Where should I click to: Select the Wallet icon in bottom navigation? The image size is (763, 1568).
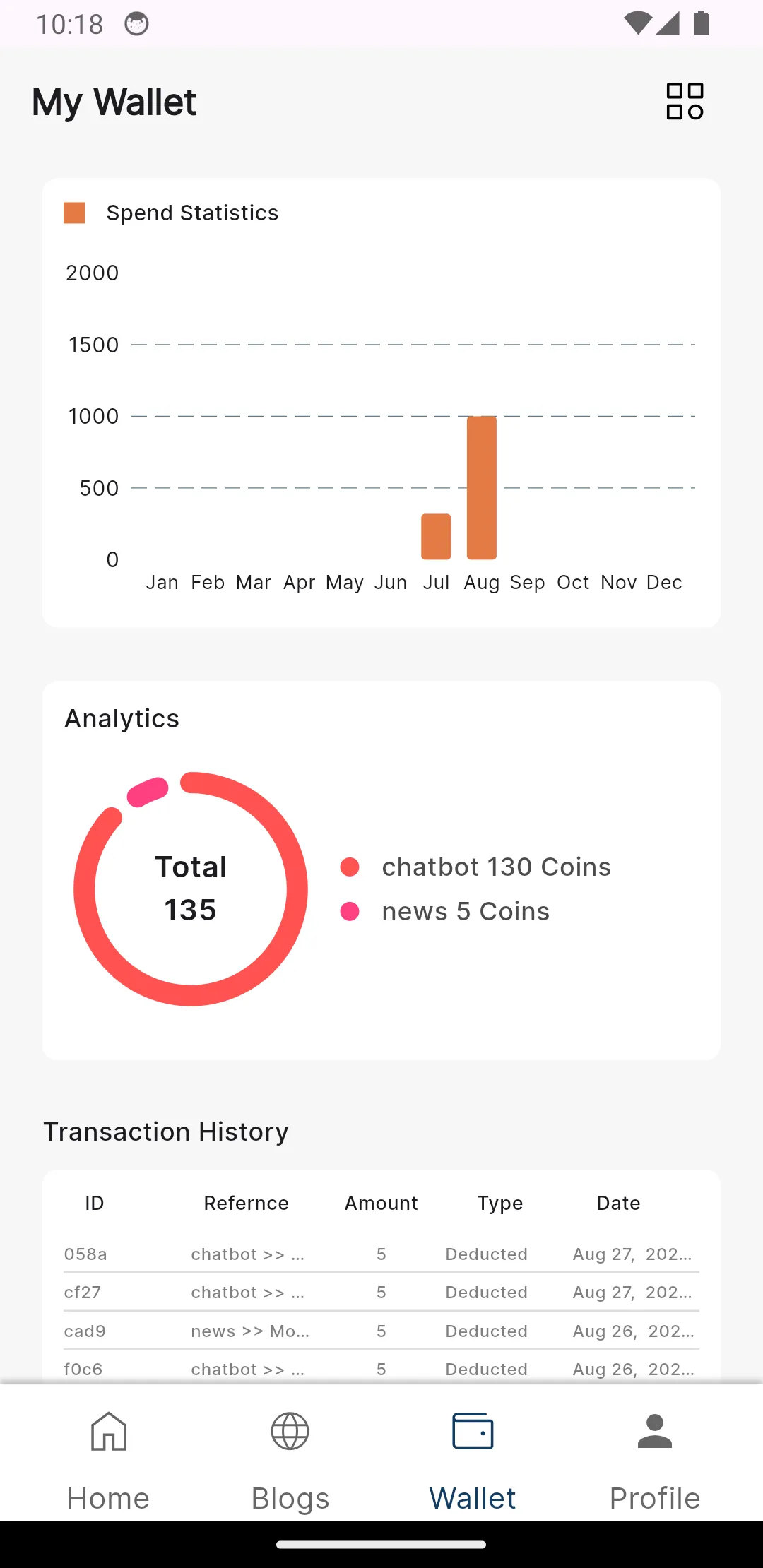coord(473,1431)
